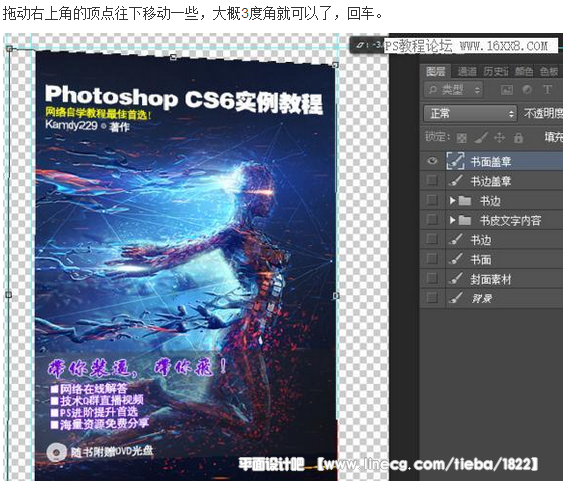Click the folder icon of 书边 group
The height and width of the screenshot is (481, 572).
pos(465,200)
